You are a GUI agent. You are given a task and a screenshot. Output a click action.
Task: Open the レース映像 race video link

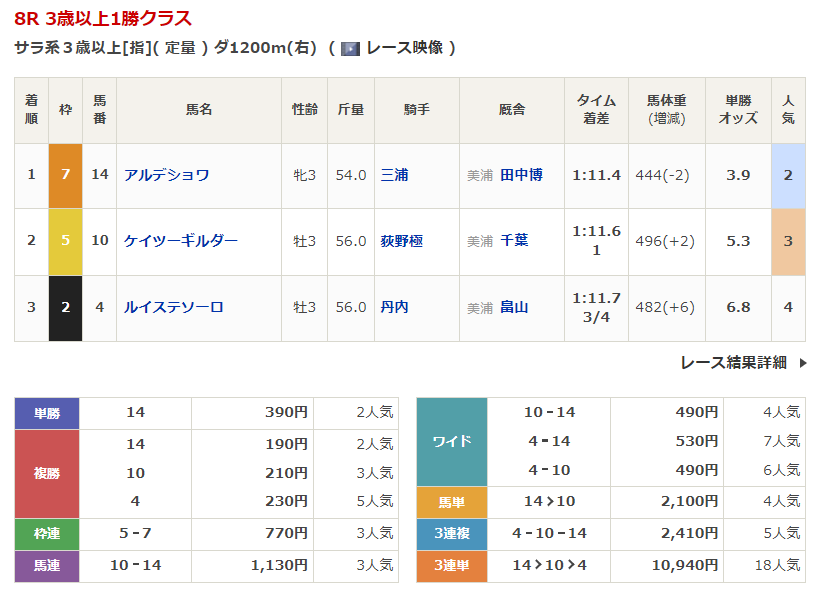click(404, 48)
